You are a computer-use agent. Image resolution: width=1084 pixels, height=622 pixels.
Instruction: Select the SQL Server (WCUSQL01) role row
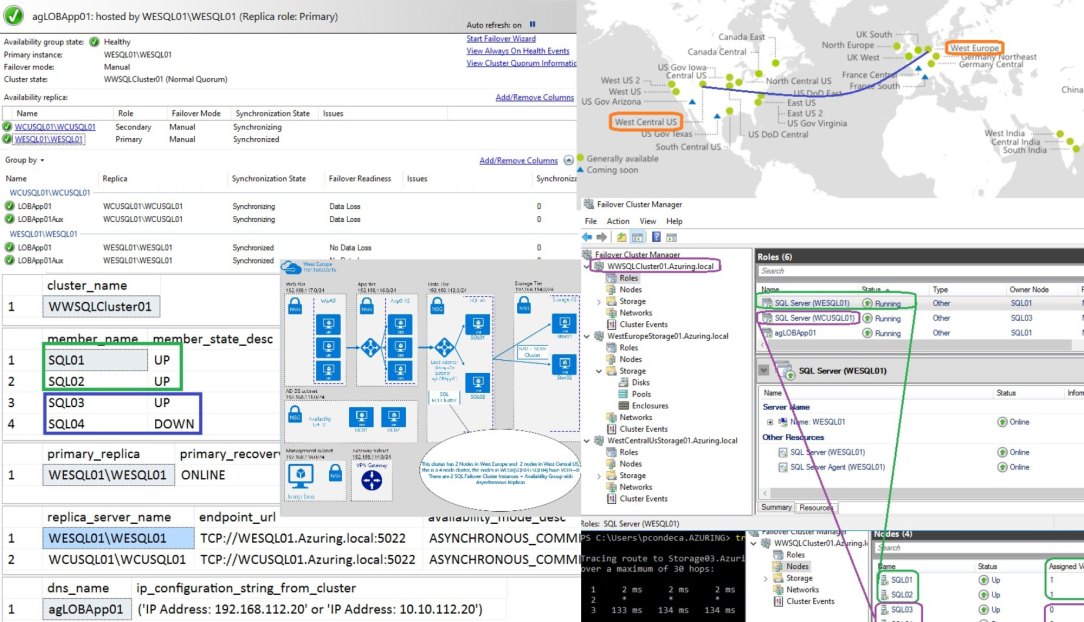[811, 318]
